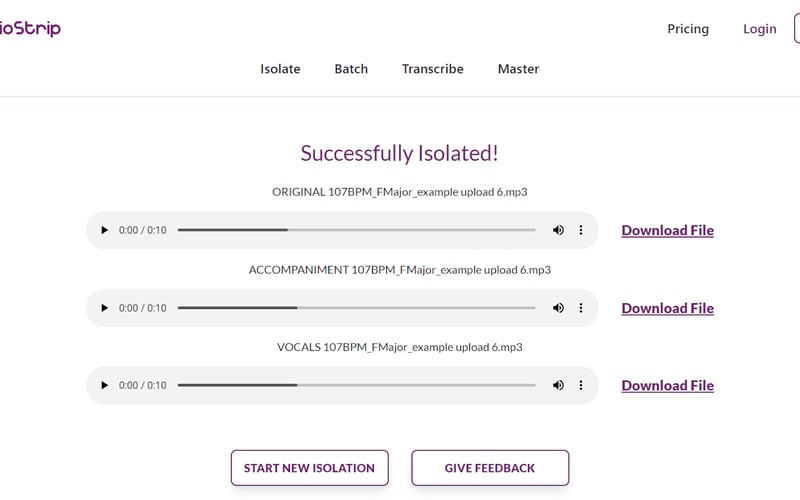This screenshot has height=500, width=800.
Task: Download the ORIGINAL file
Action: pos(667,230)
